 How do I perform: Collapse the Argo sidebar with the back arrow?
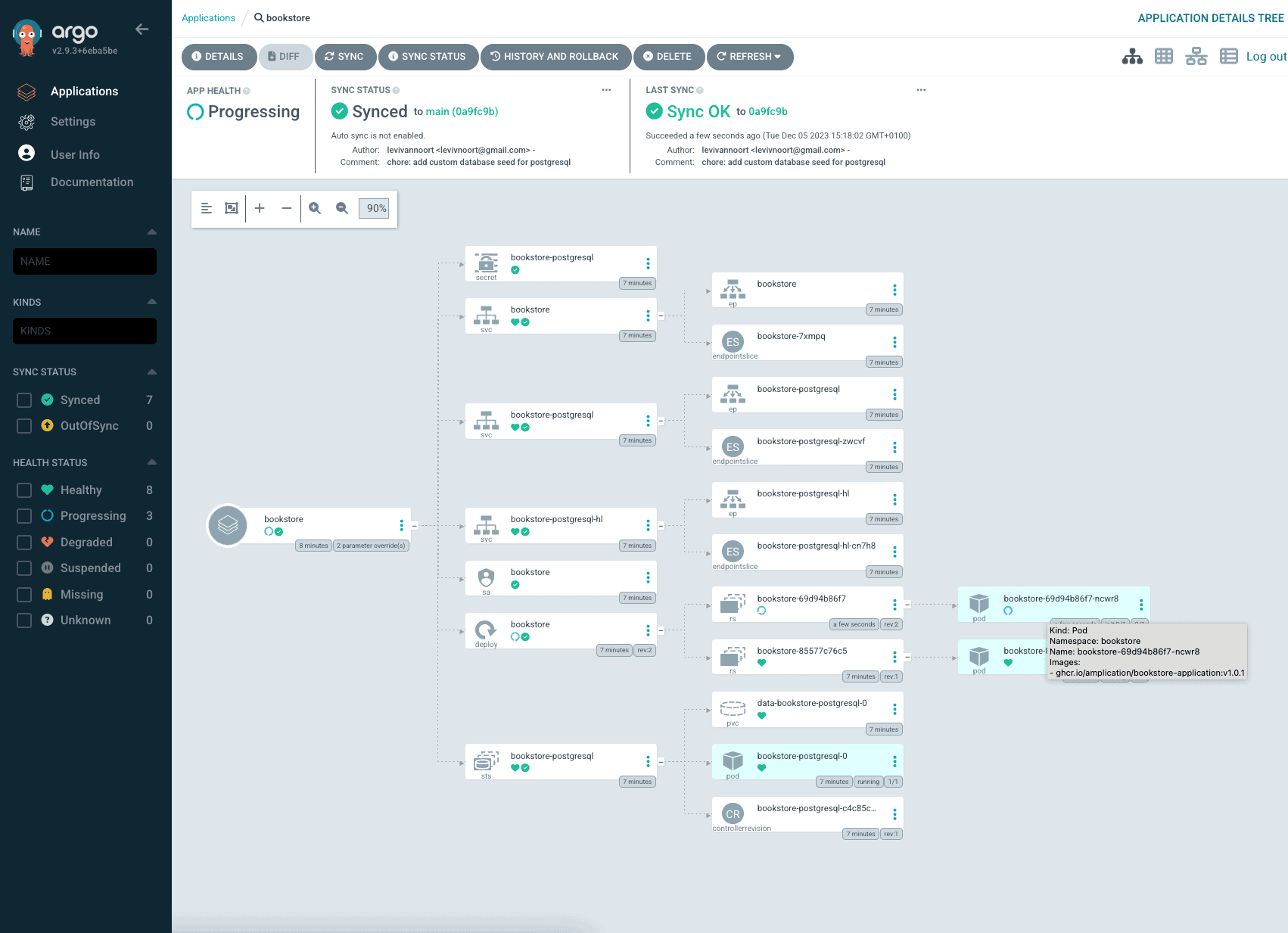tap(142, 30)
